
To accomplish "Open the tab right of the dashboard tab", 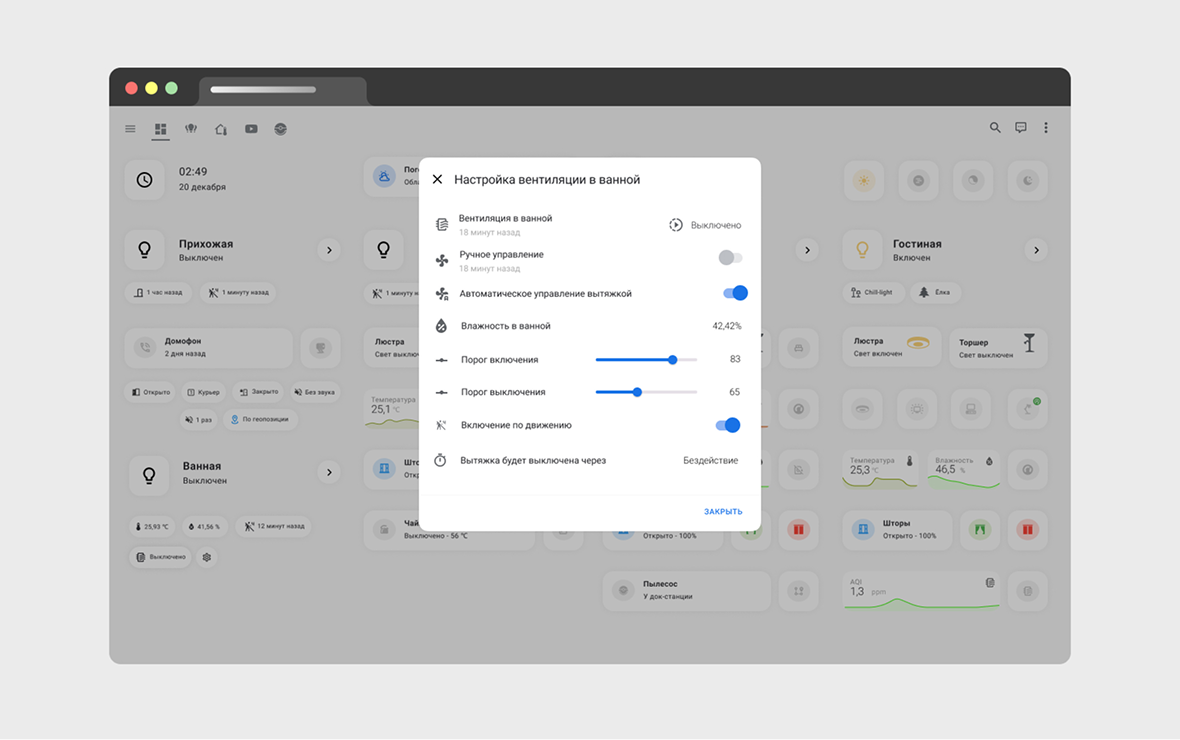I will (190, 129).
